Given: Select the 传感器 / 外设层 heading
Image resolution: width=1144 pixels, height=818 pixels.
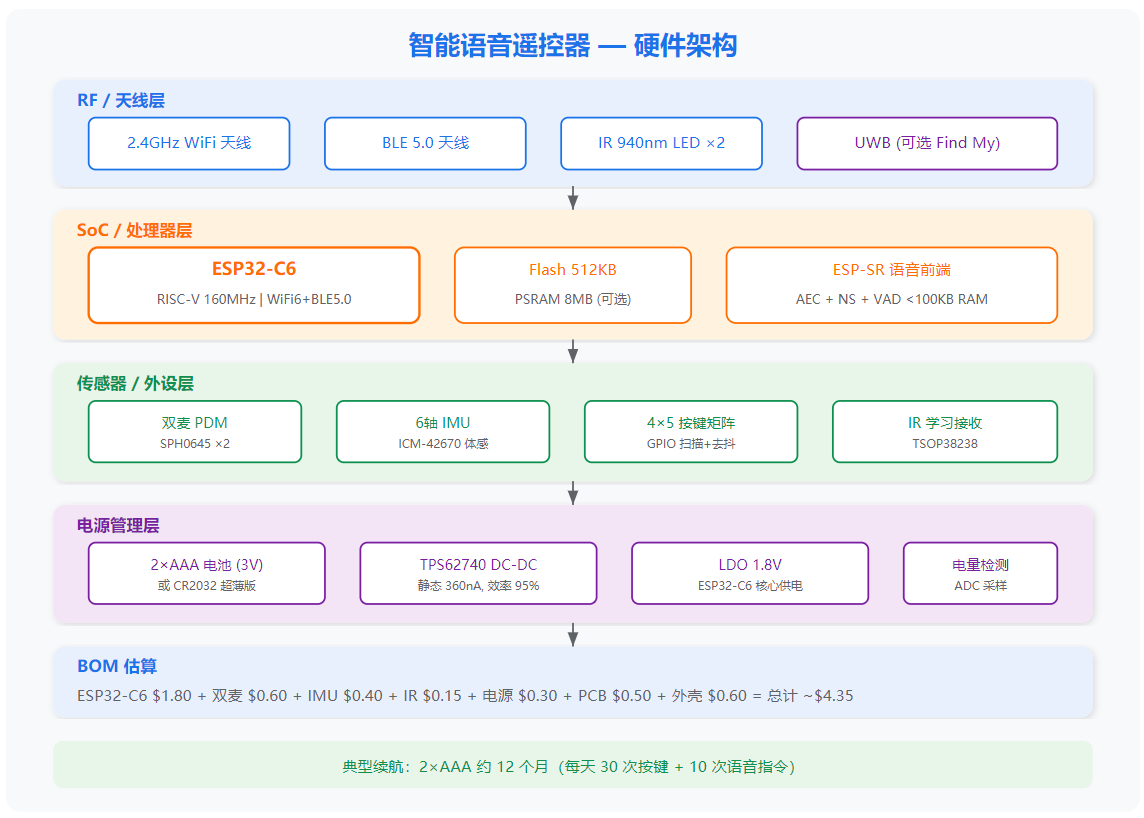Looking at the screenshot, I should pos(135,383).
